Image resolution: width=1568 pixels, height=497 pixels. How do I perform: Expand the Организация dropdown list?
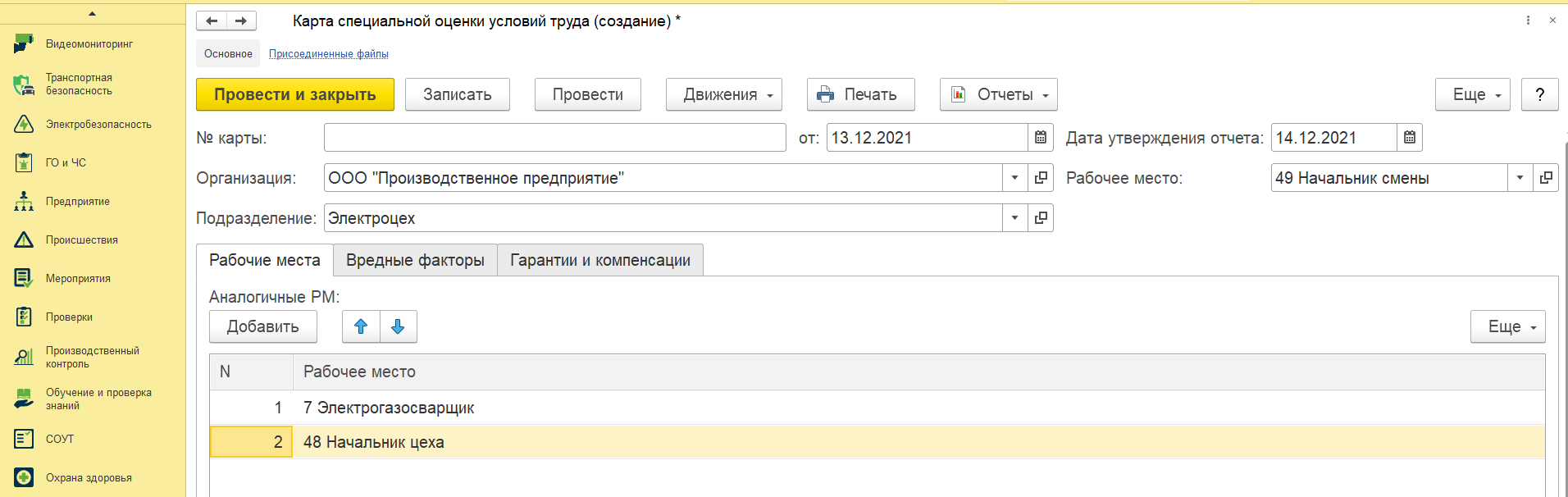(1014, 178)
